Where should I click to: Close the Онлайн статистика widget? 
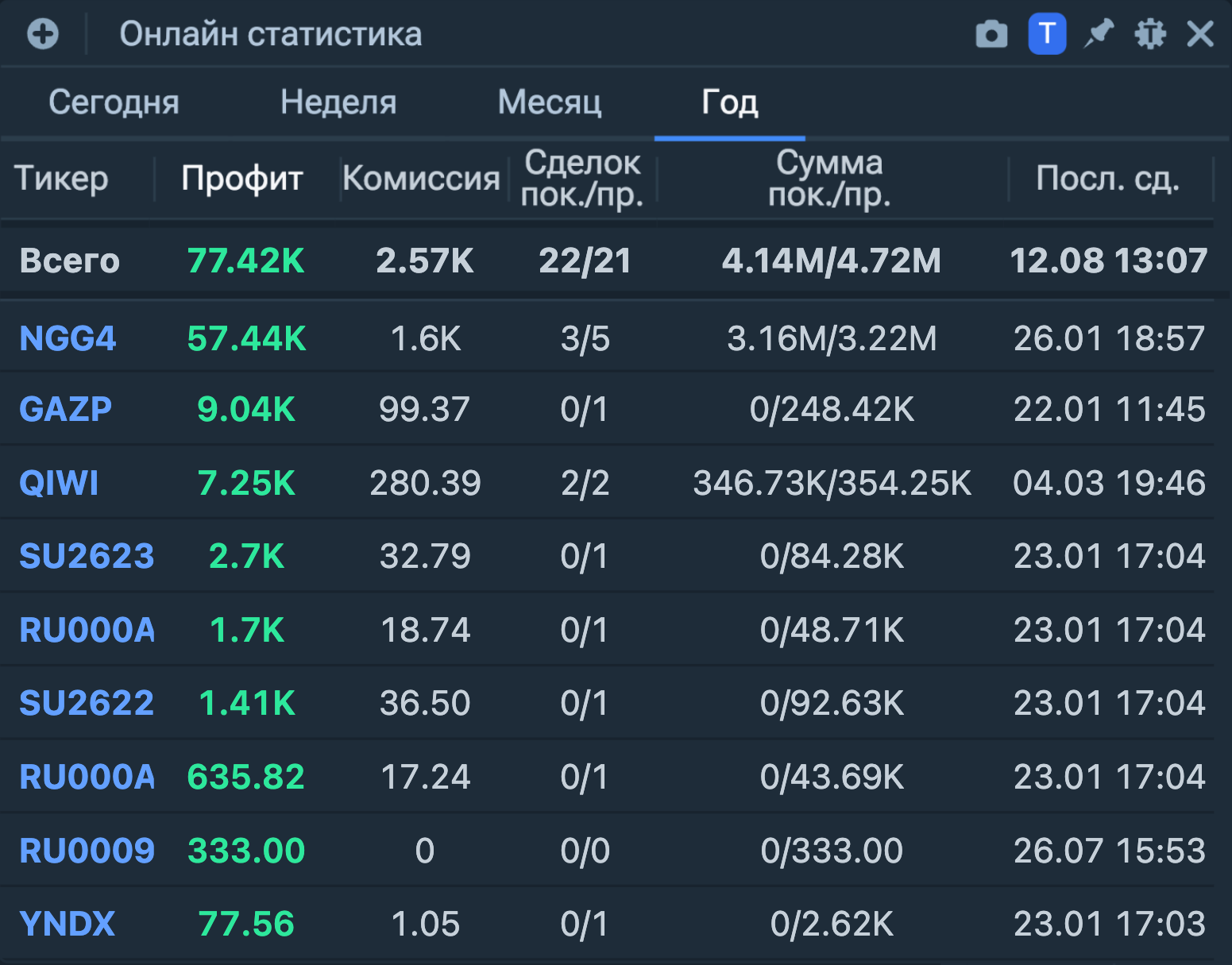tap(1199, 34)
